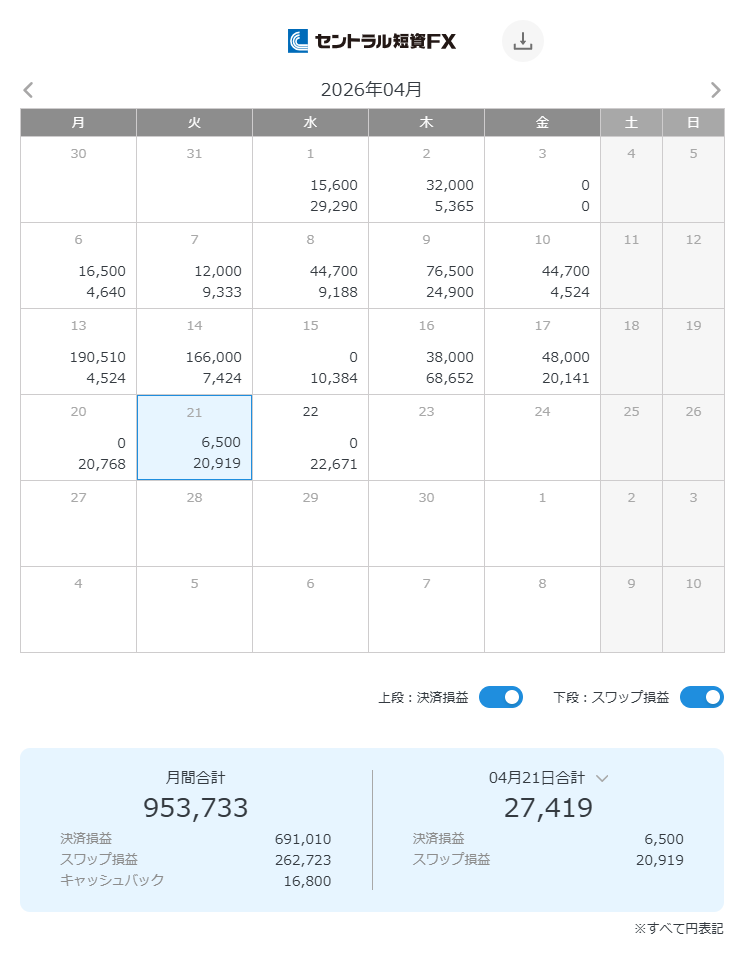Select April 13 cell showing 190,510
744x957 pixels.
click(x=78, y=351)
